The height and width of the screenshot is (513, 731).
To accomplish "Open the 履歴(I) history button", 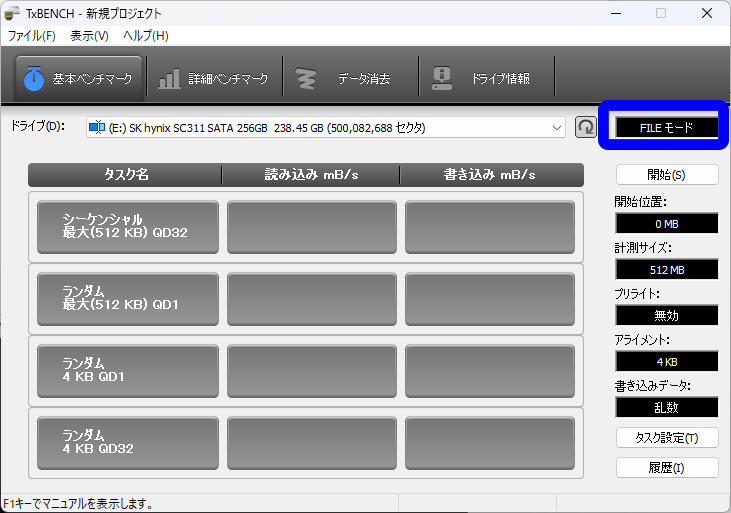I will coord(667,468).
